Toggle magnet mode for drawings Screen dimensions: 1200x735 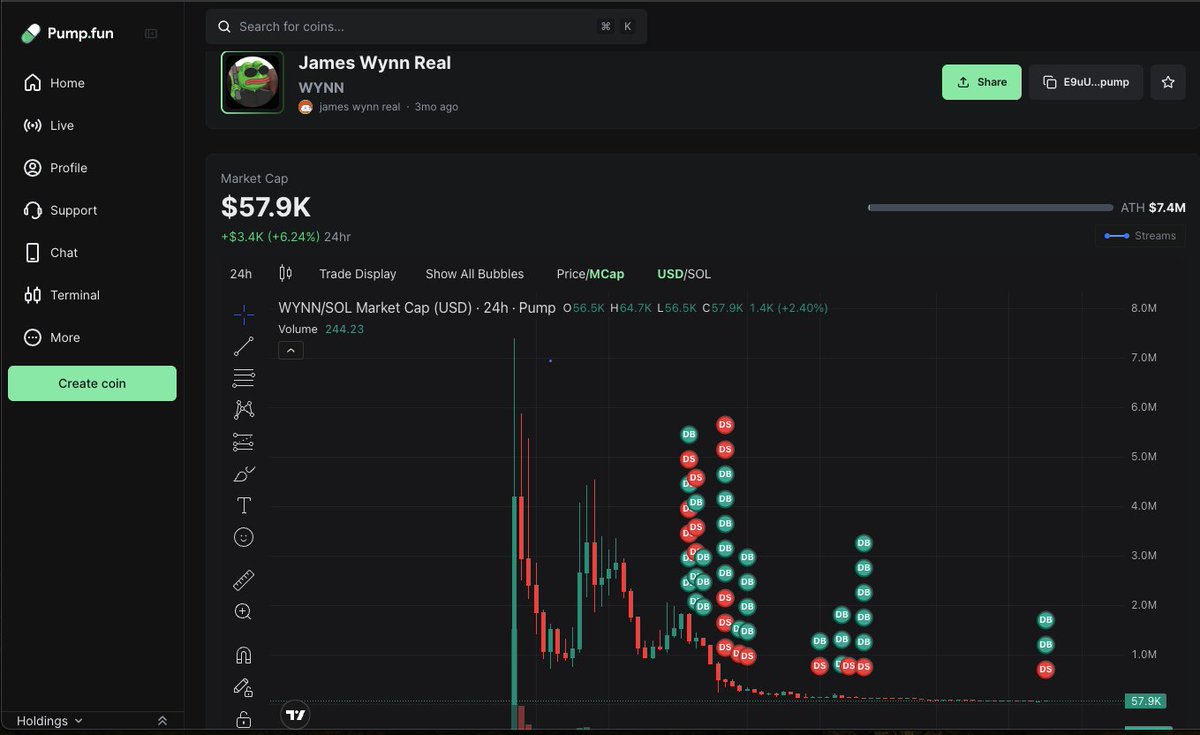click(243, 655)
